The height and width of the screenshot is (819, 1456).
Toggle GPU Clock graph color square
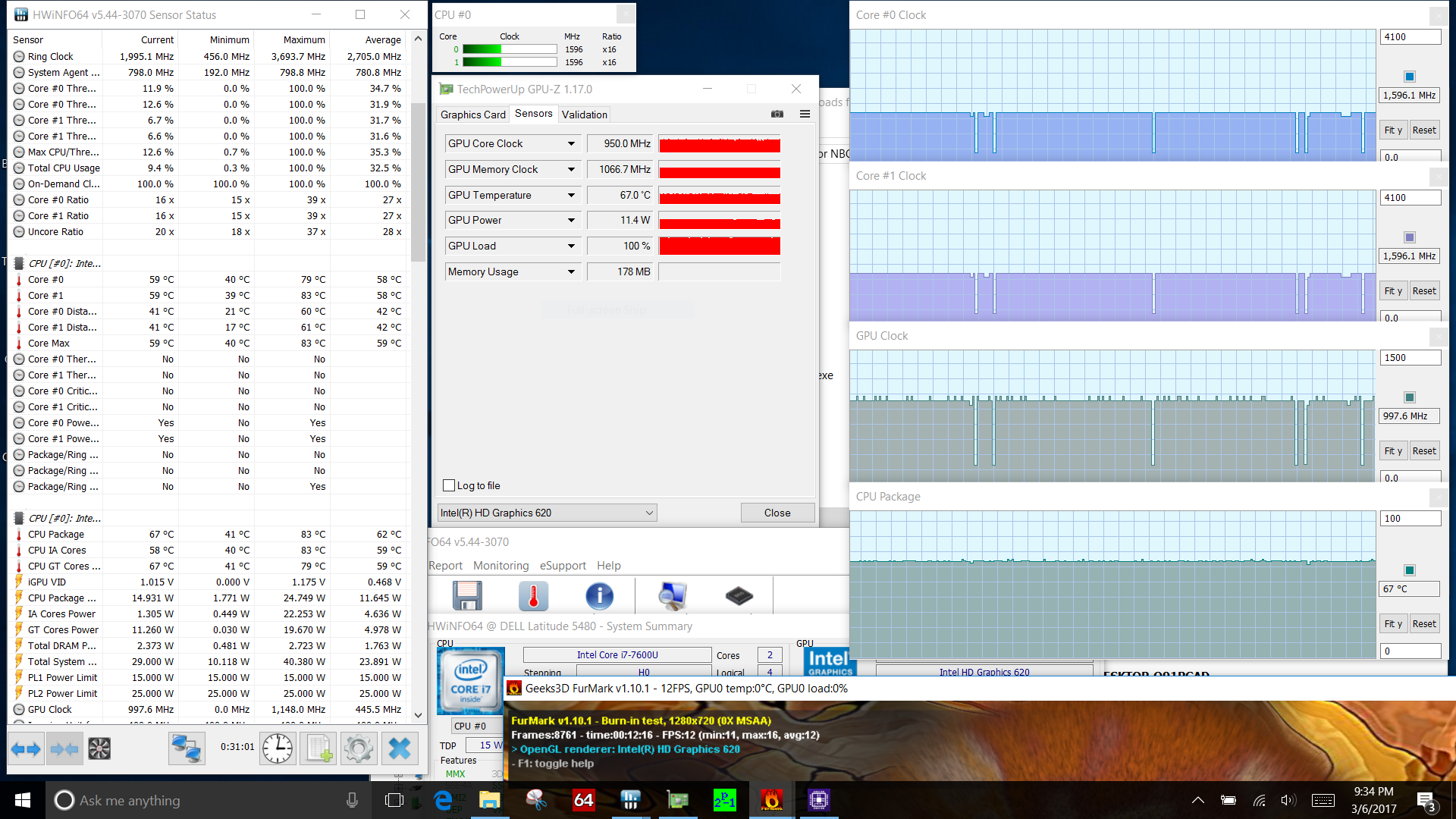(1409, 397)
